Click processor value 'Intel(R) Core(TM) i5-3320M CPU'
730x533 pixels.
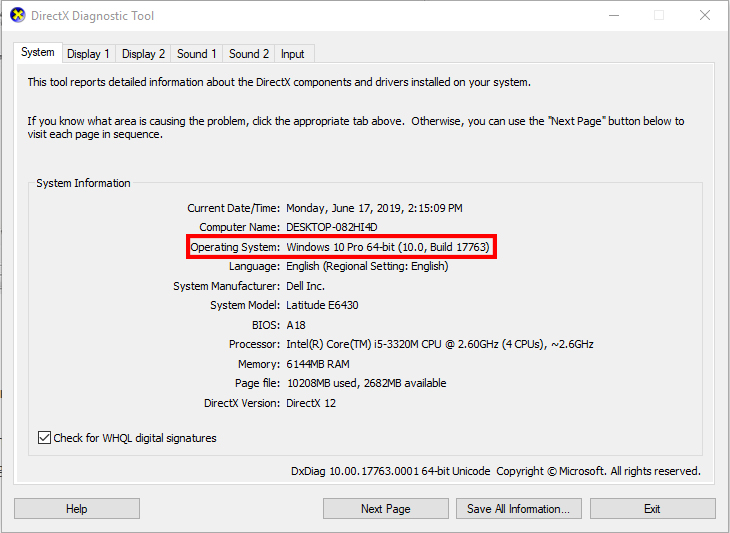click(x=364, y=344)
